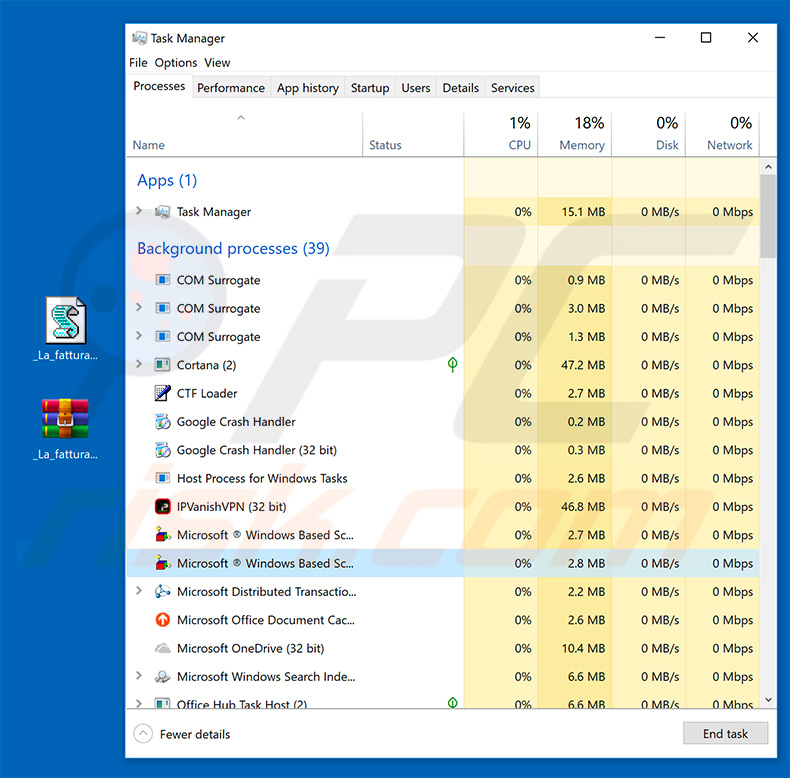Collapse view using Fewer details arrow

click(x=143, y=734)
